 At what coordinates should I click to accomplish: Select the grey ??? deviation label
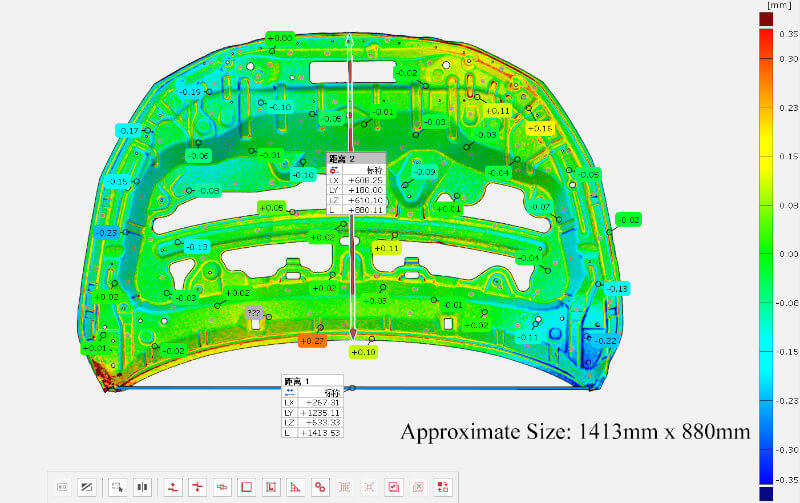254,312
